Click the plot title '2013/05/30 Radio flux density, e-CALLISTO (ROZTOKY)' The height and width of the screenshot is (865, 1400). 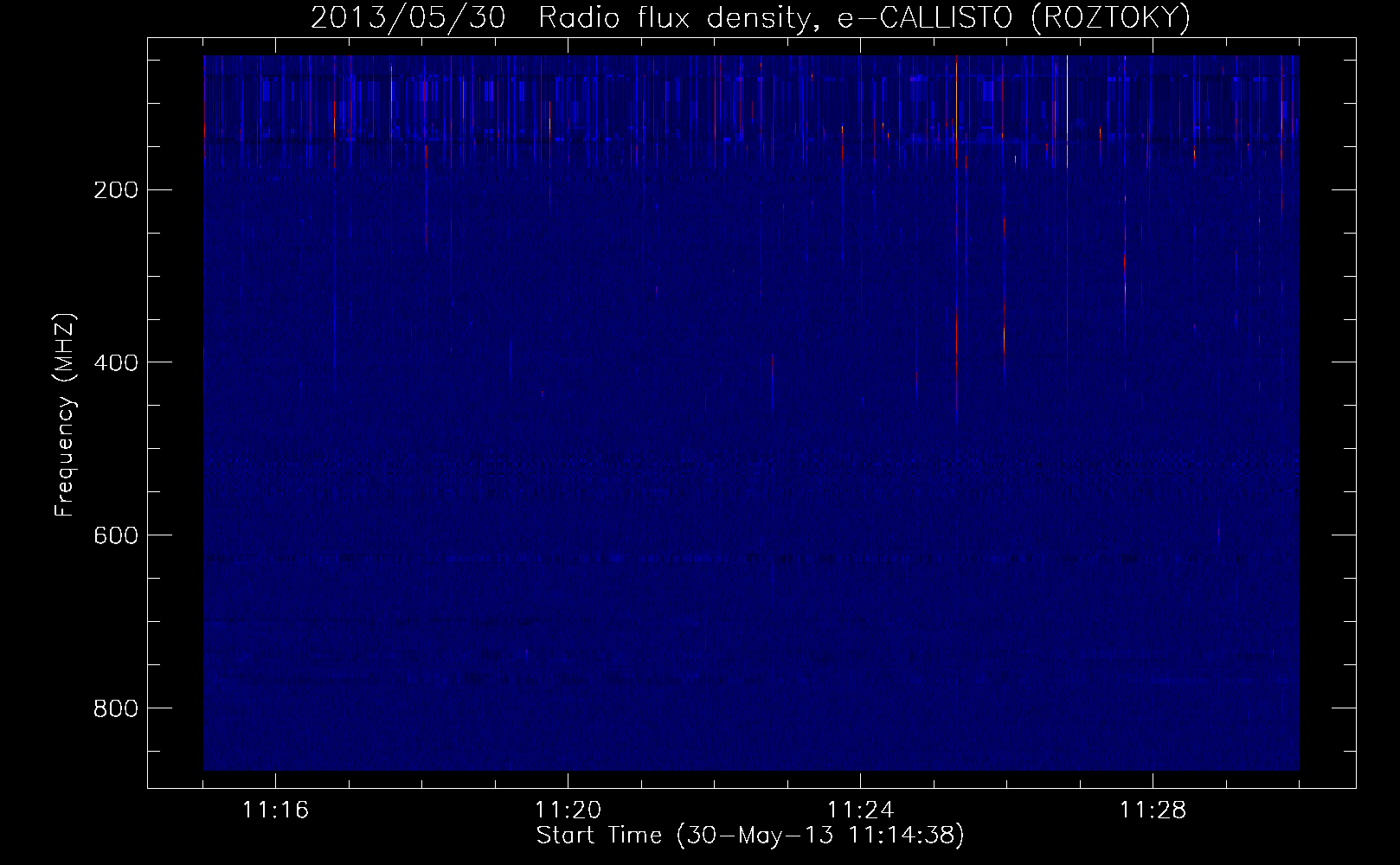pyautogui.click(x=750, y=17)
